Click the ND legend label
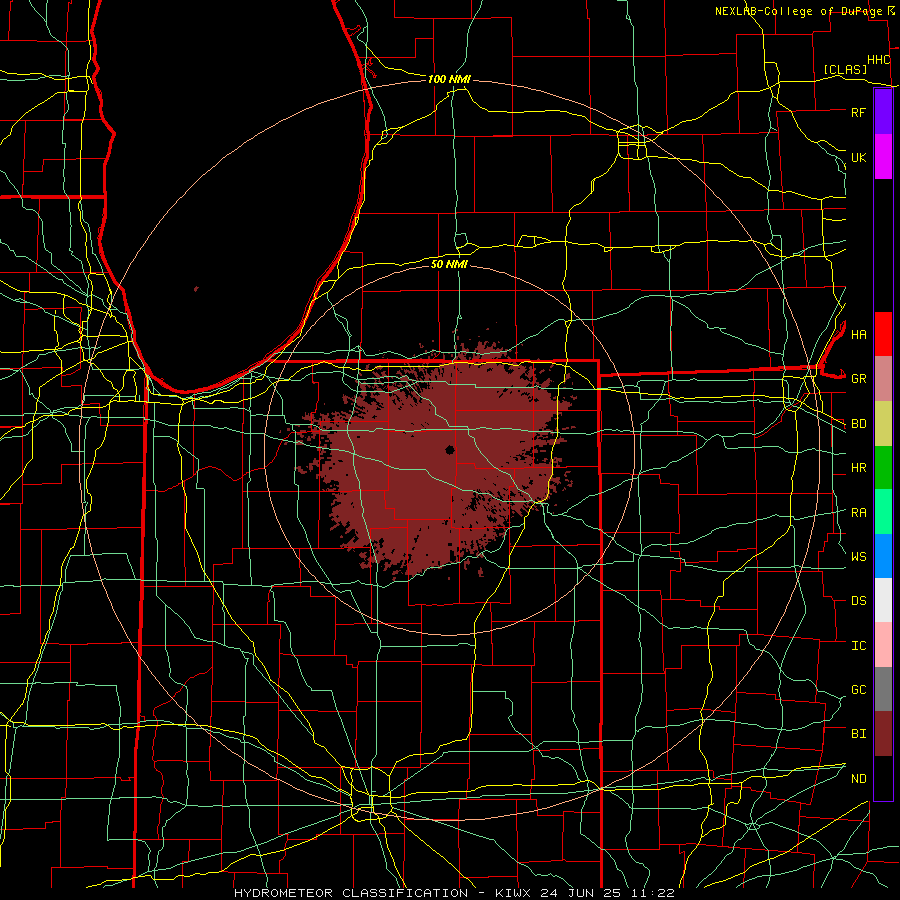Image resolution: width=900 pixels, height=900 pixels. tap(858, 779)
